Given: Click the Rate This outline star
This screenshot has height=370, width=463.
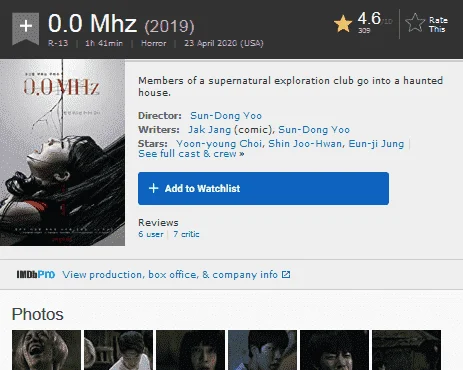Looking at the screenshot, I should (x=415, y=23).
